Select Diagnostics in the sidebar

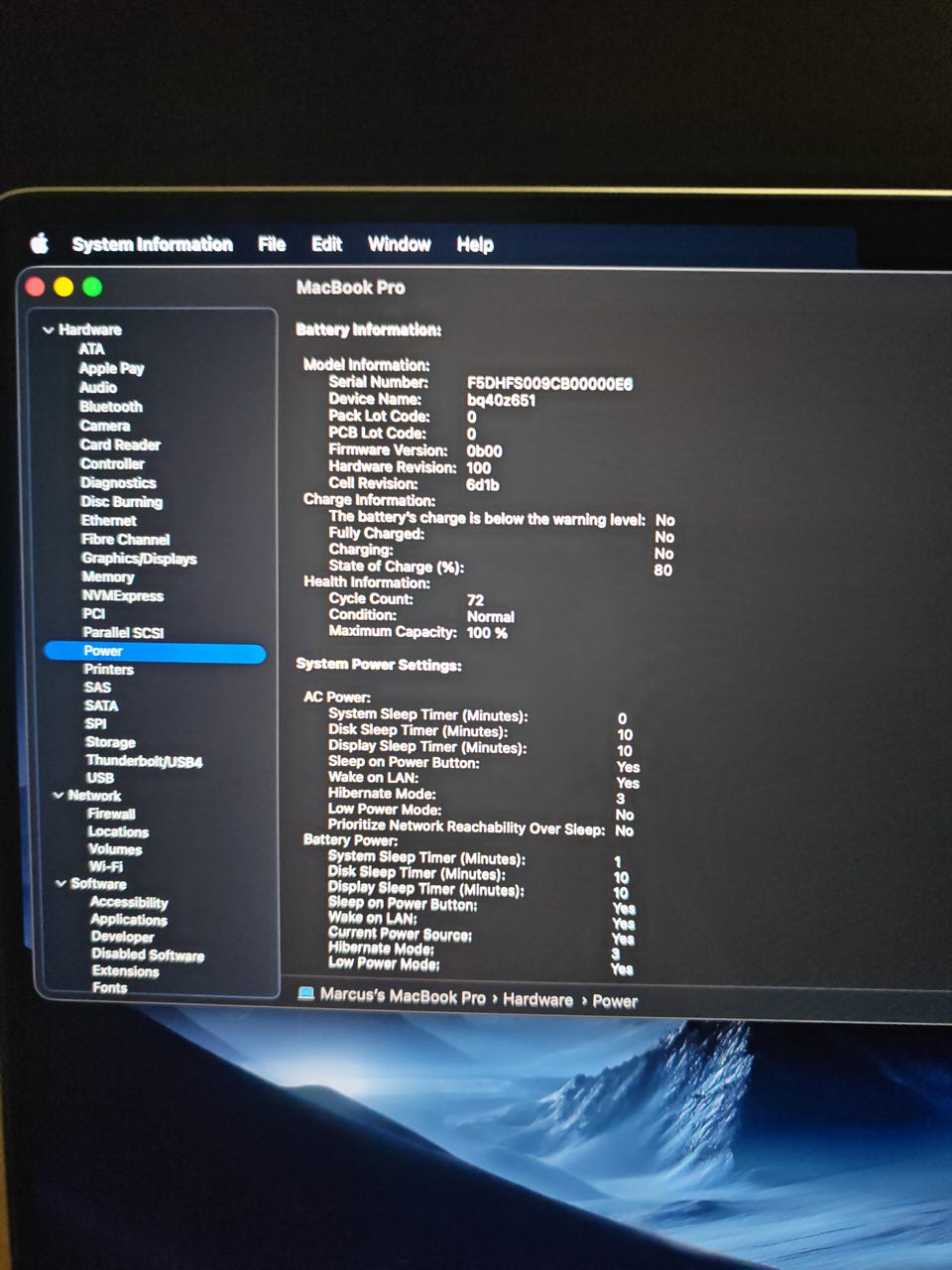(118, 482)
